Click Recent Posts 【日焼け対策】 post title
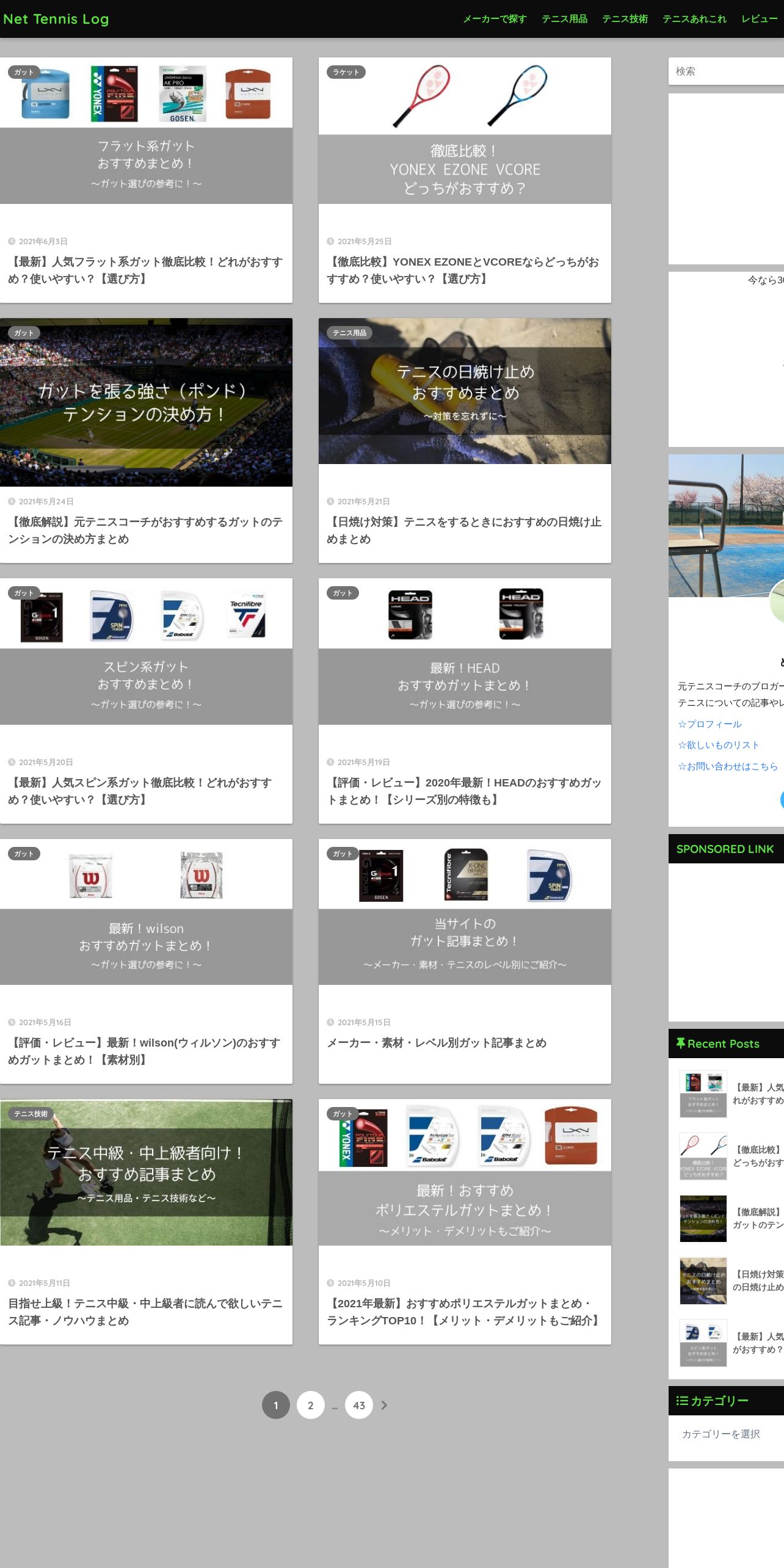This screenshot has height=1568, width=784. tap(758, 1281)
